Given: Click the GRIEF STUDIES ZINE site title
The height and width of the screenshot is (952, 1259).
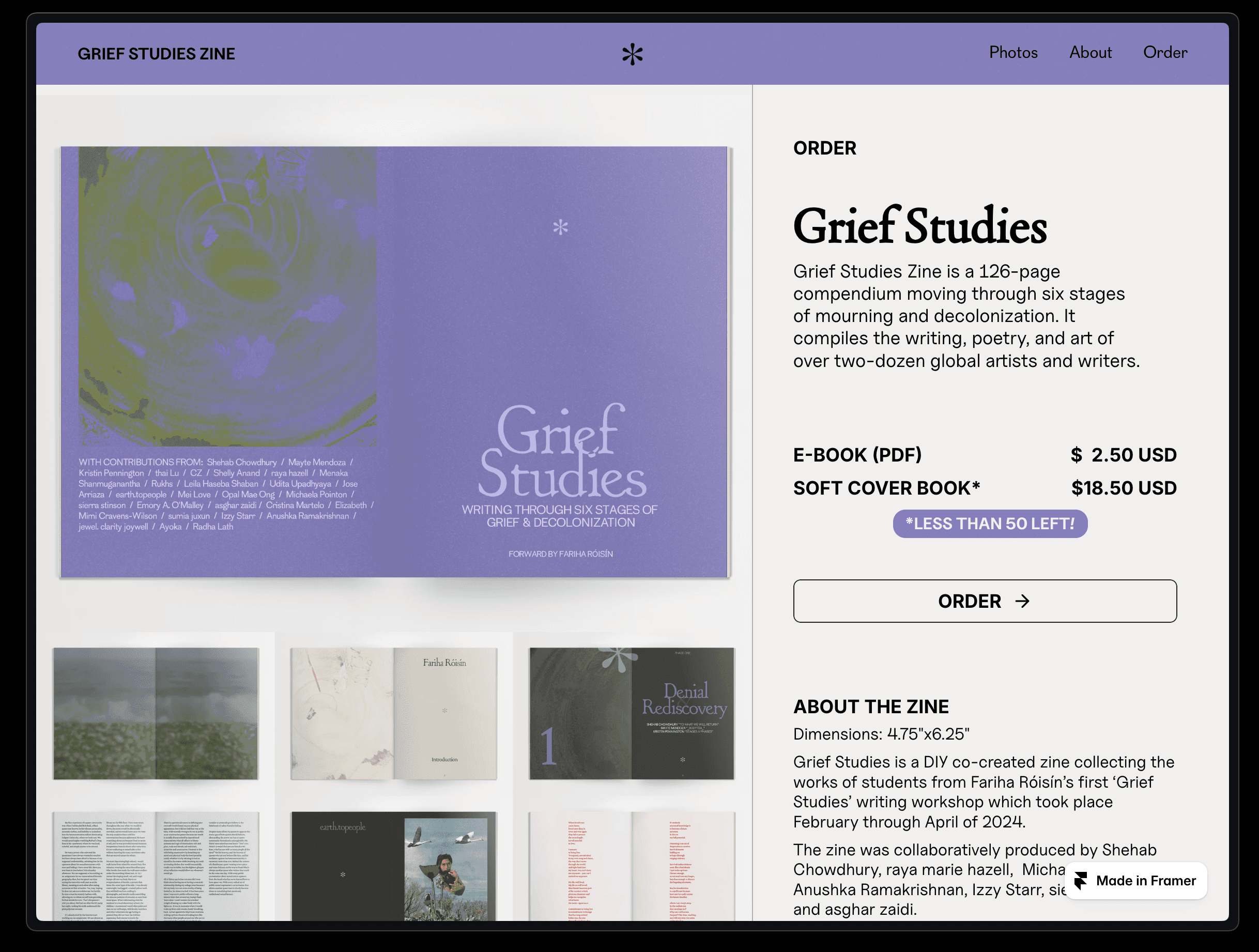Looking at the screenshot, I should (156, 53).
